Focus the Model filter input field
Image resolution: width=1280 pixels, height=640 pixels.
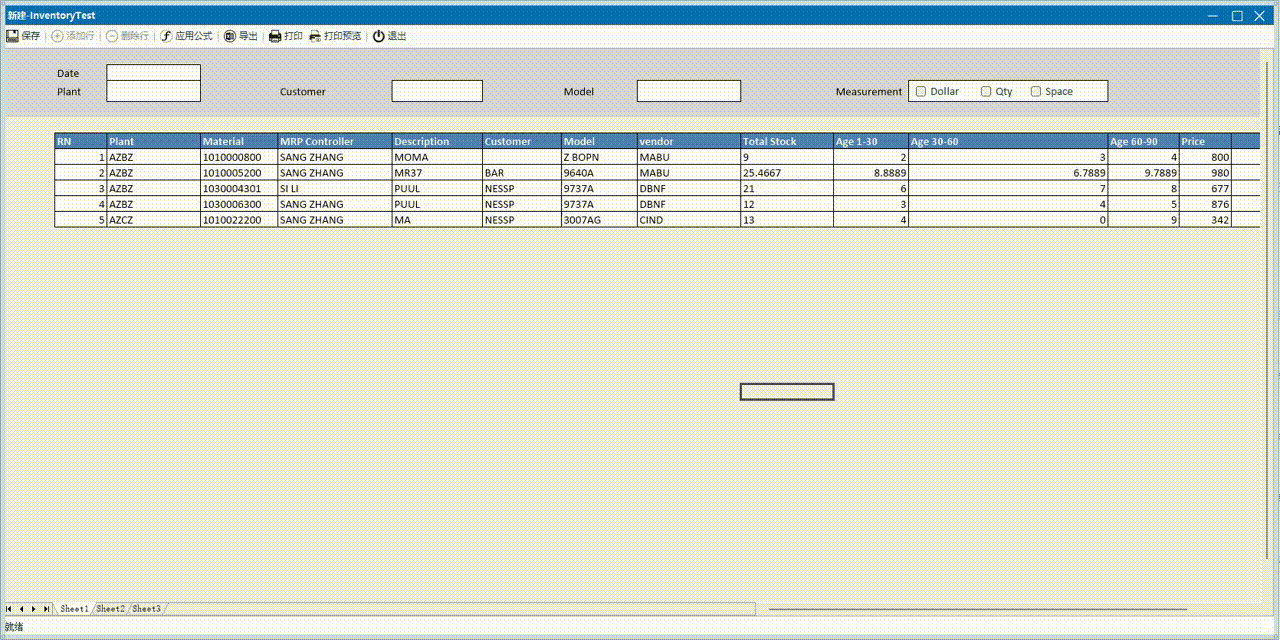click(689, 91)
